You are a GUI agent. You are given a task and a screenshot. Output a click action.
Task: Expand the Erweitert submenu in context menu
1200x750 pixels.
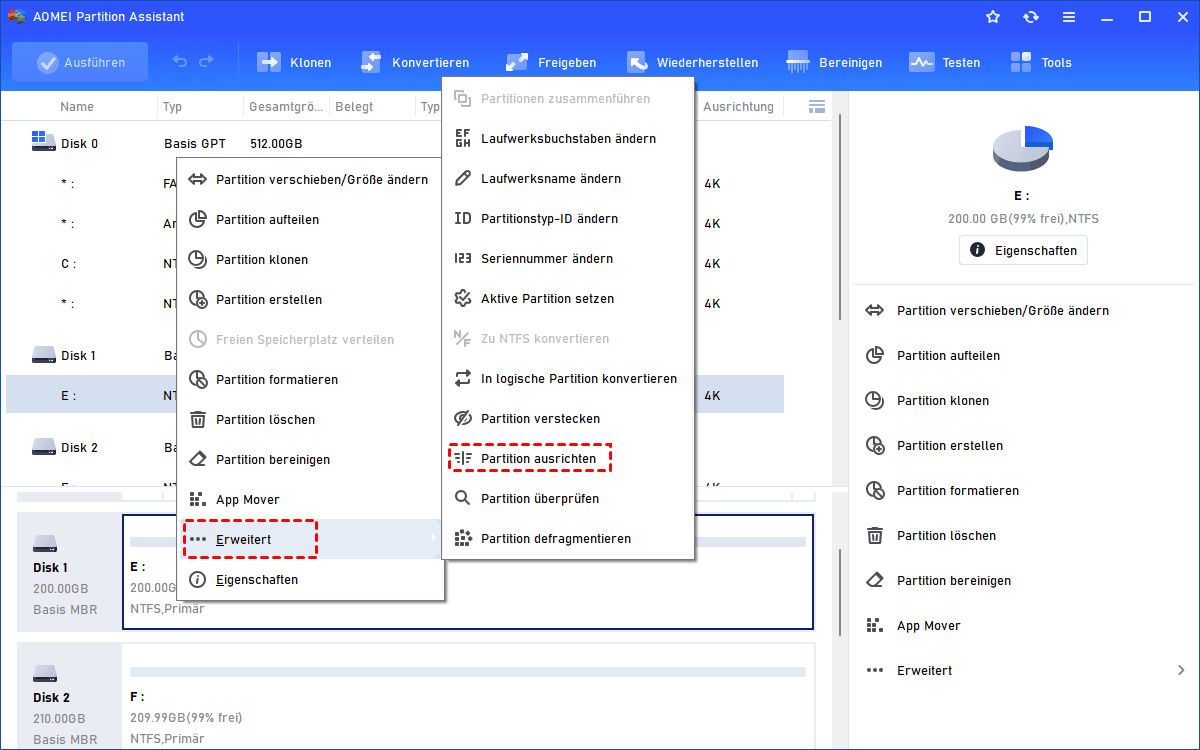click(x=310, y=539)
